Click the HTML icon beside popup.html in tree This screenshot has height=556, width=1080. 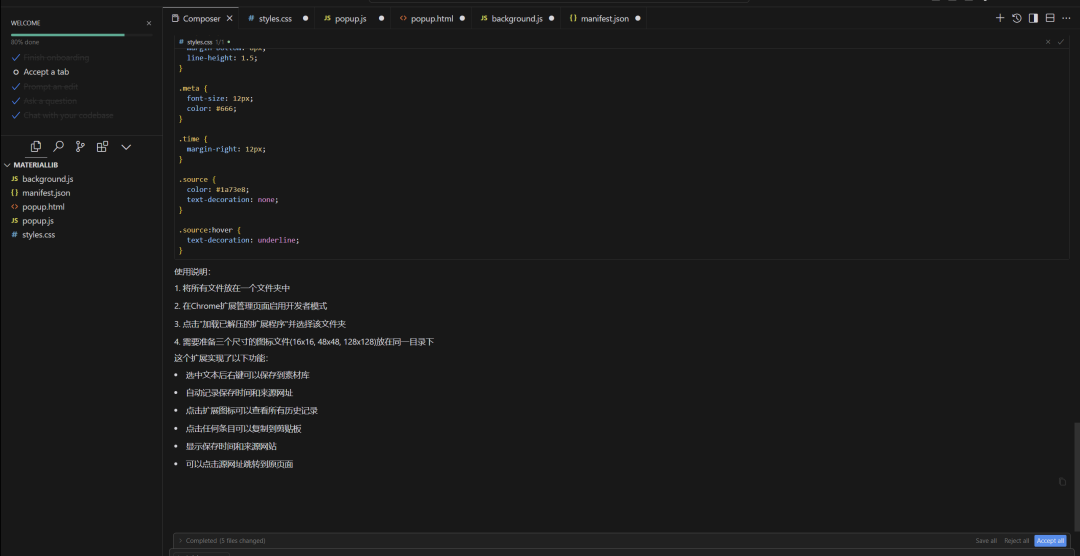coord(14,207)
